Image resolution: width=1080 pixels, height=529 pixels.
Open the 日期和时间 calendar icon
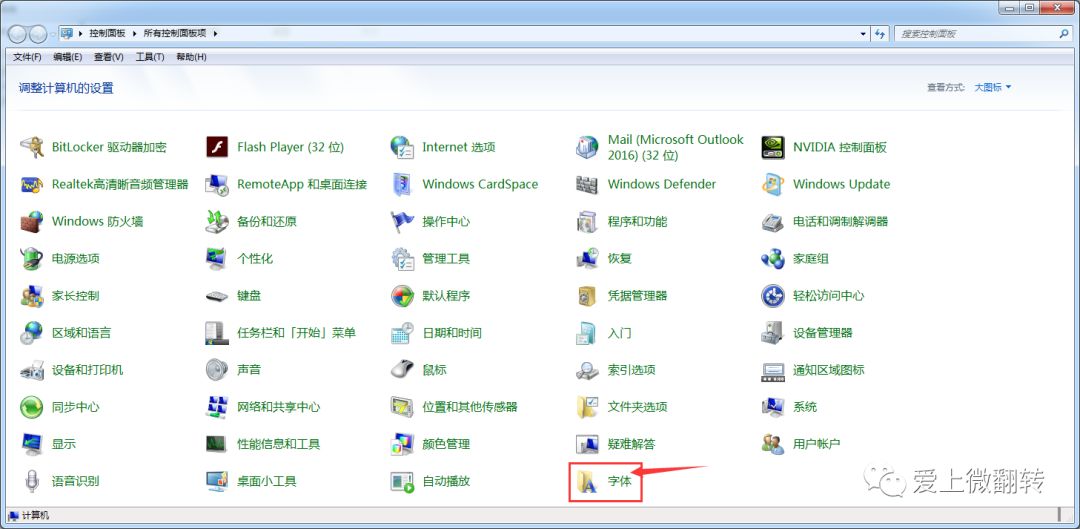coord(402,333)
